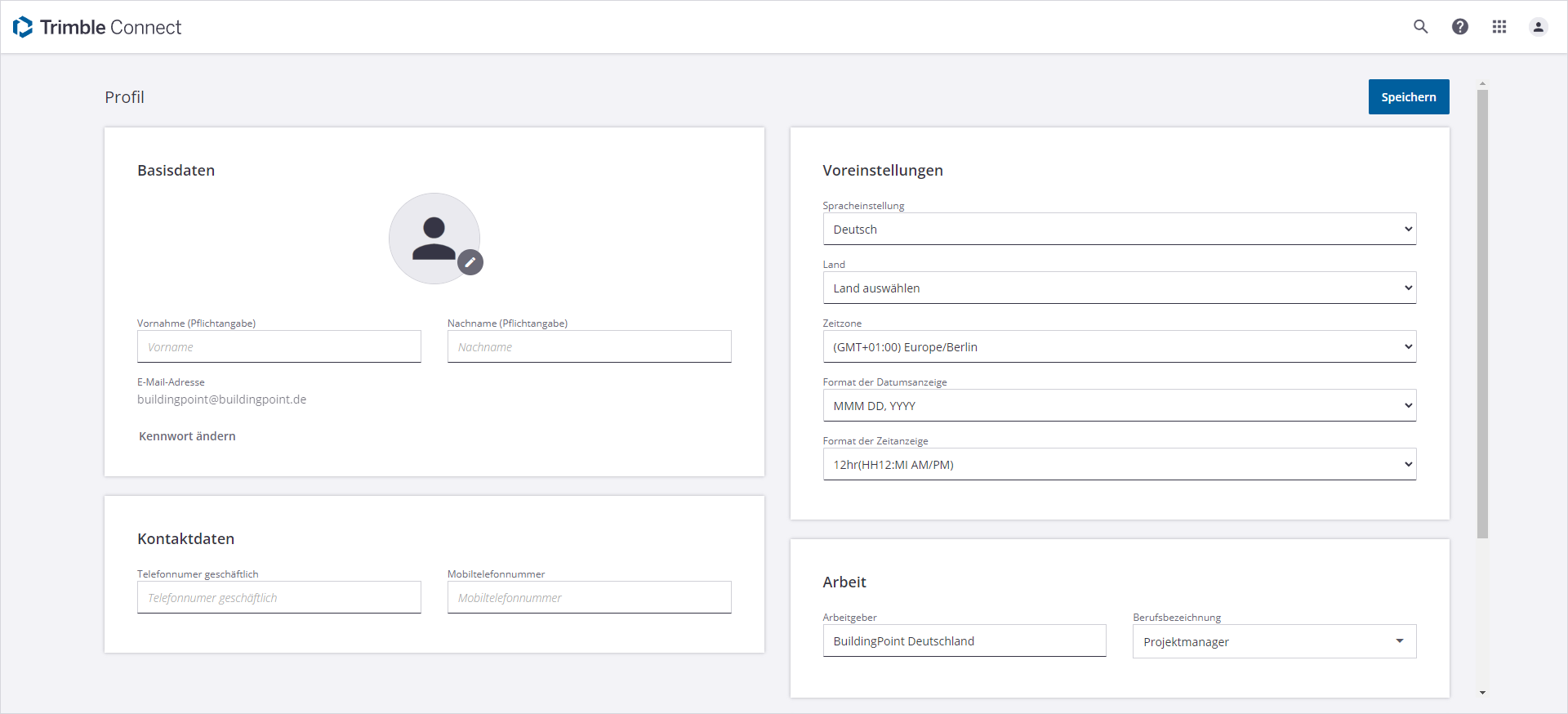Click the scrollbar down arrow
Viewport: 1568px width, 714px height.
point(1482,693)
